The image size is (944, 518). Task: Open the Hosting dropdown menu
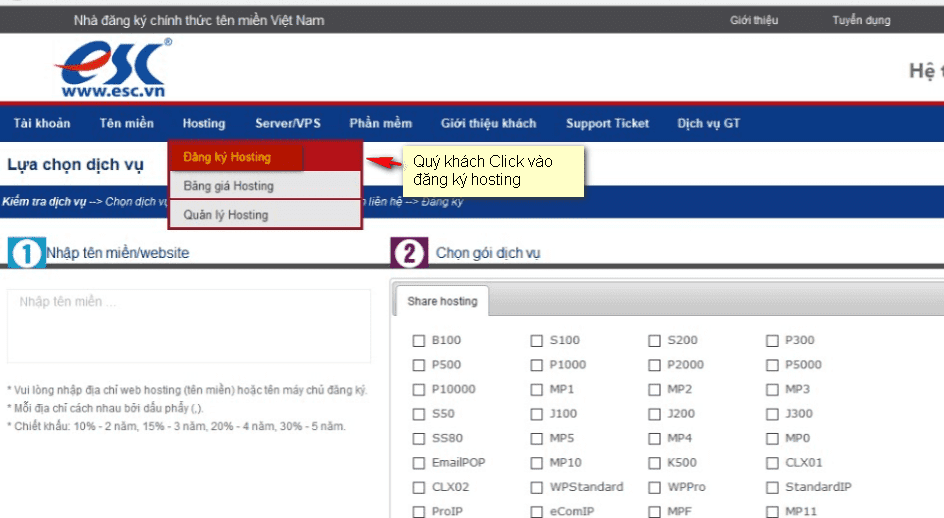pyautogui.click(x=204, y=123)
